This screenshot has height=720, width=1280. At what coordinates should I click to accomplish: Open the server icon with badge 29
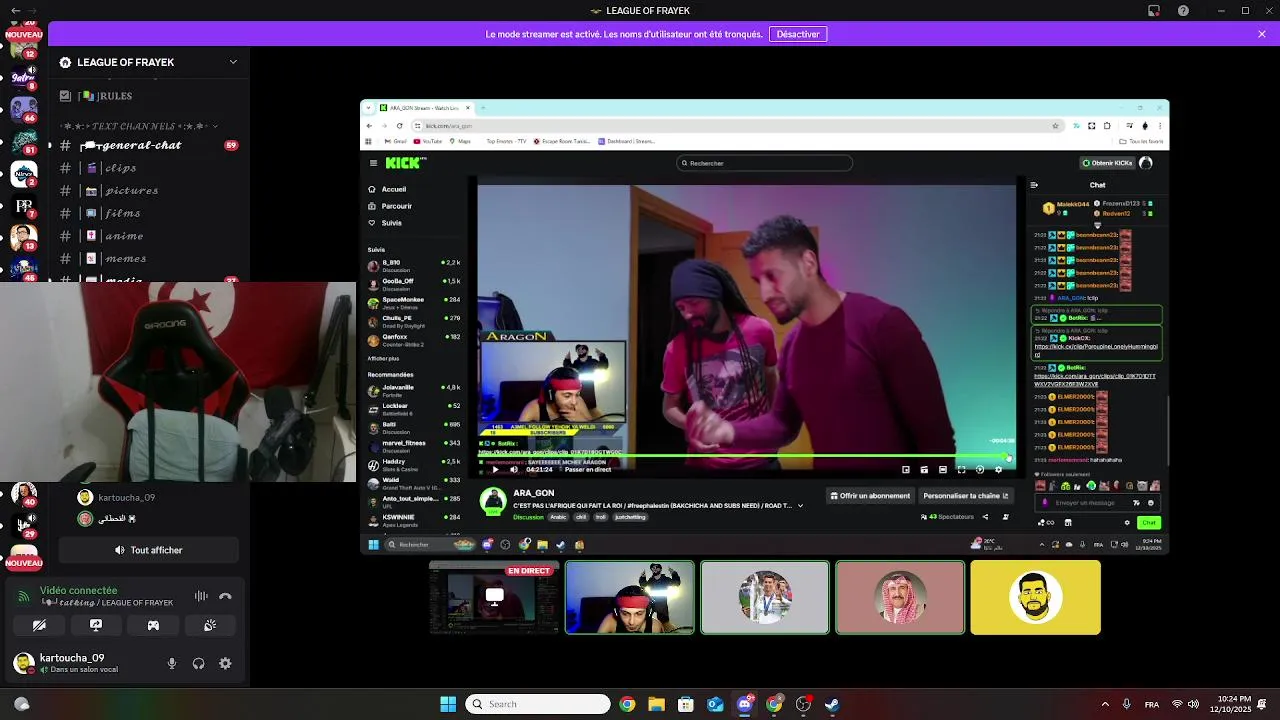pyautogui.click(x=24, y=525)
